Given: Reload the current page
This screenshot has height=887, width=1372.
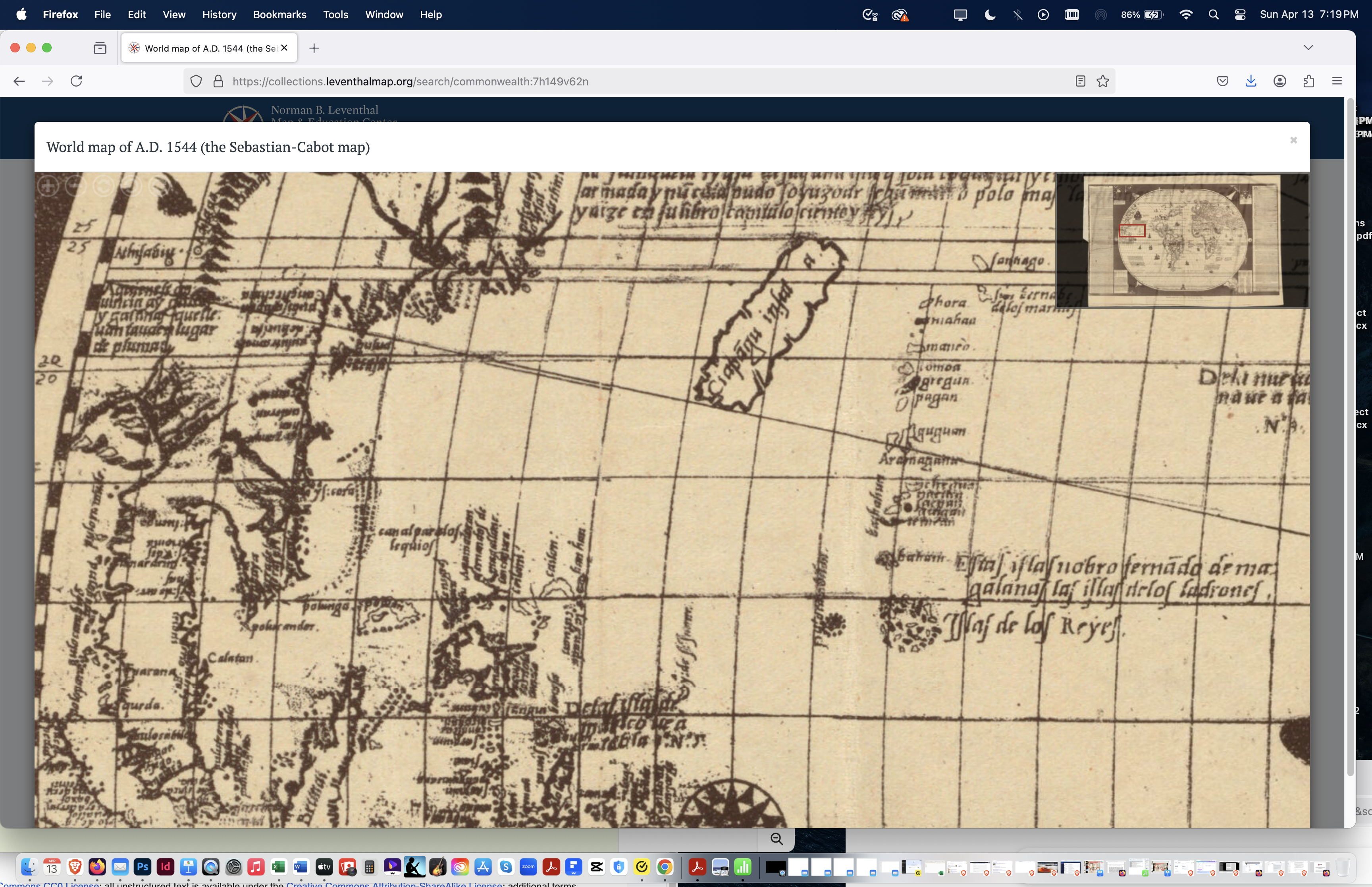Looking at the screenshot, I should (76, 81).
